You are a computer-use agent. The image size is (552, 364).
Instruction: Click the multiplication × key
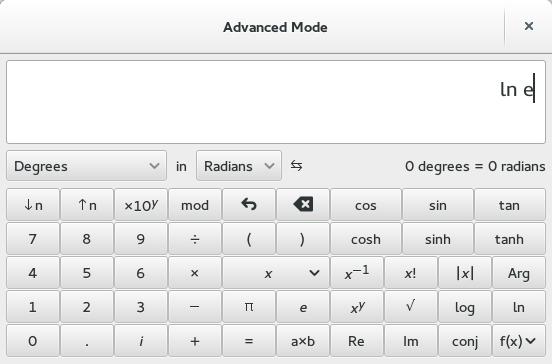click(195, 273)
